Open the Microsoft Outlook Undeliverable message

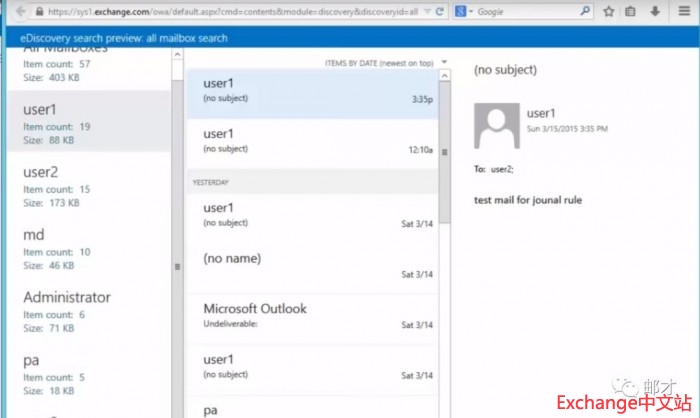311,315
